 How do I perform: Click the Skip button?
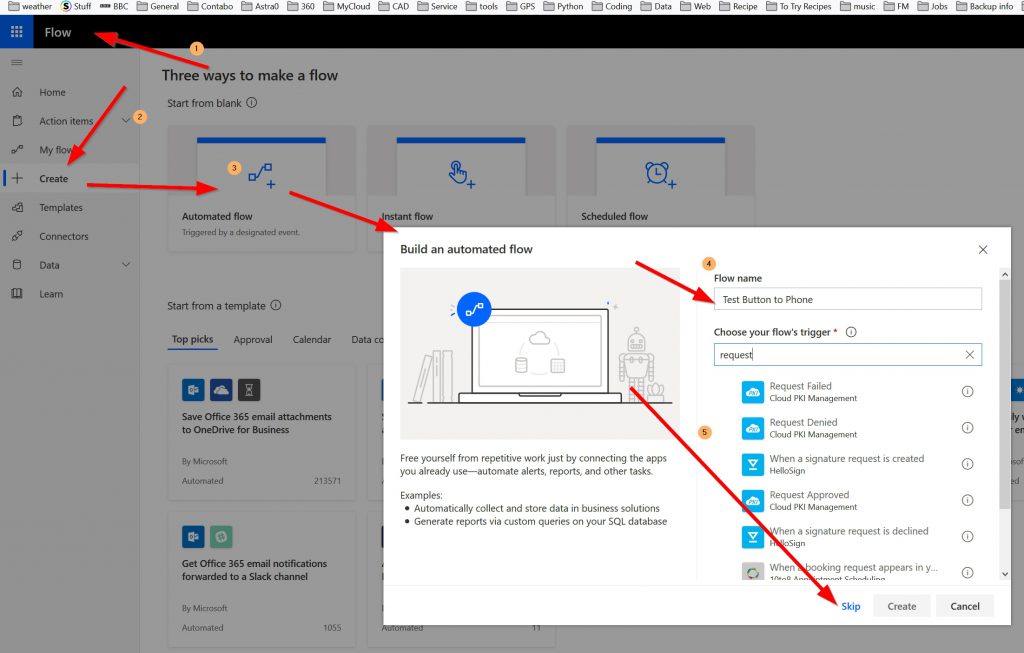click(850, 606)
